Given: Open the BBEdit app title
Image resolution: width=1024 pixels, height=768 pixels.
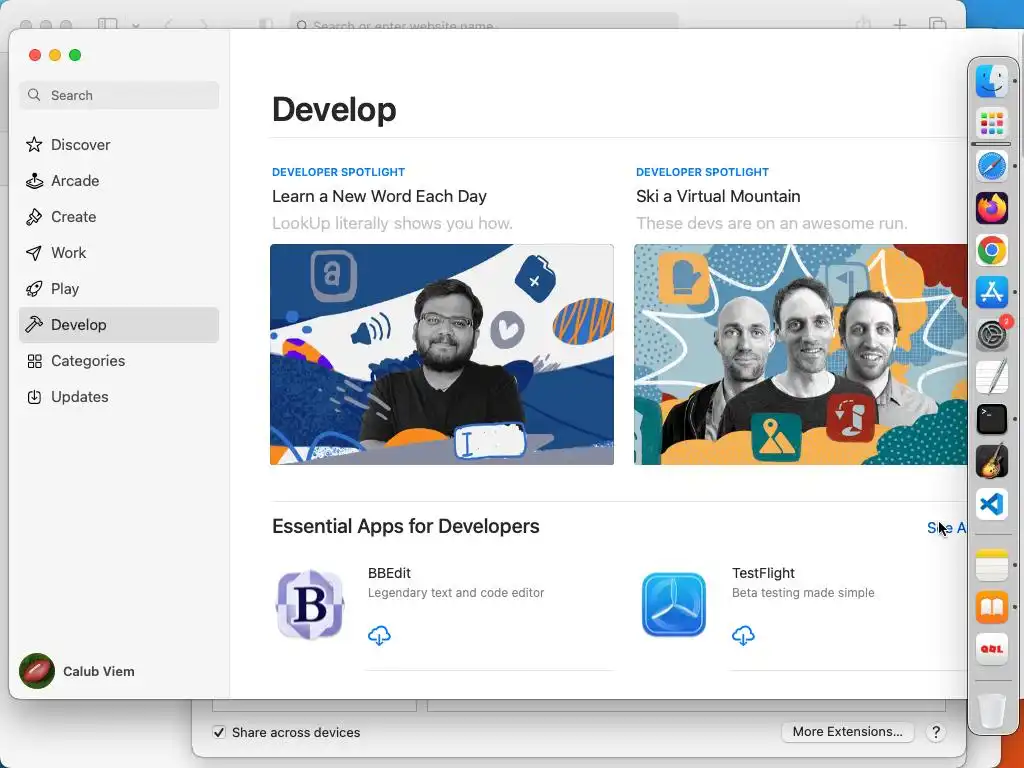Looking at the screenshot, I should click(x=389, y=573).
